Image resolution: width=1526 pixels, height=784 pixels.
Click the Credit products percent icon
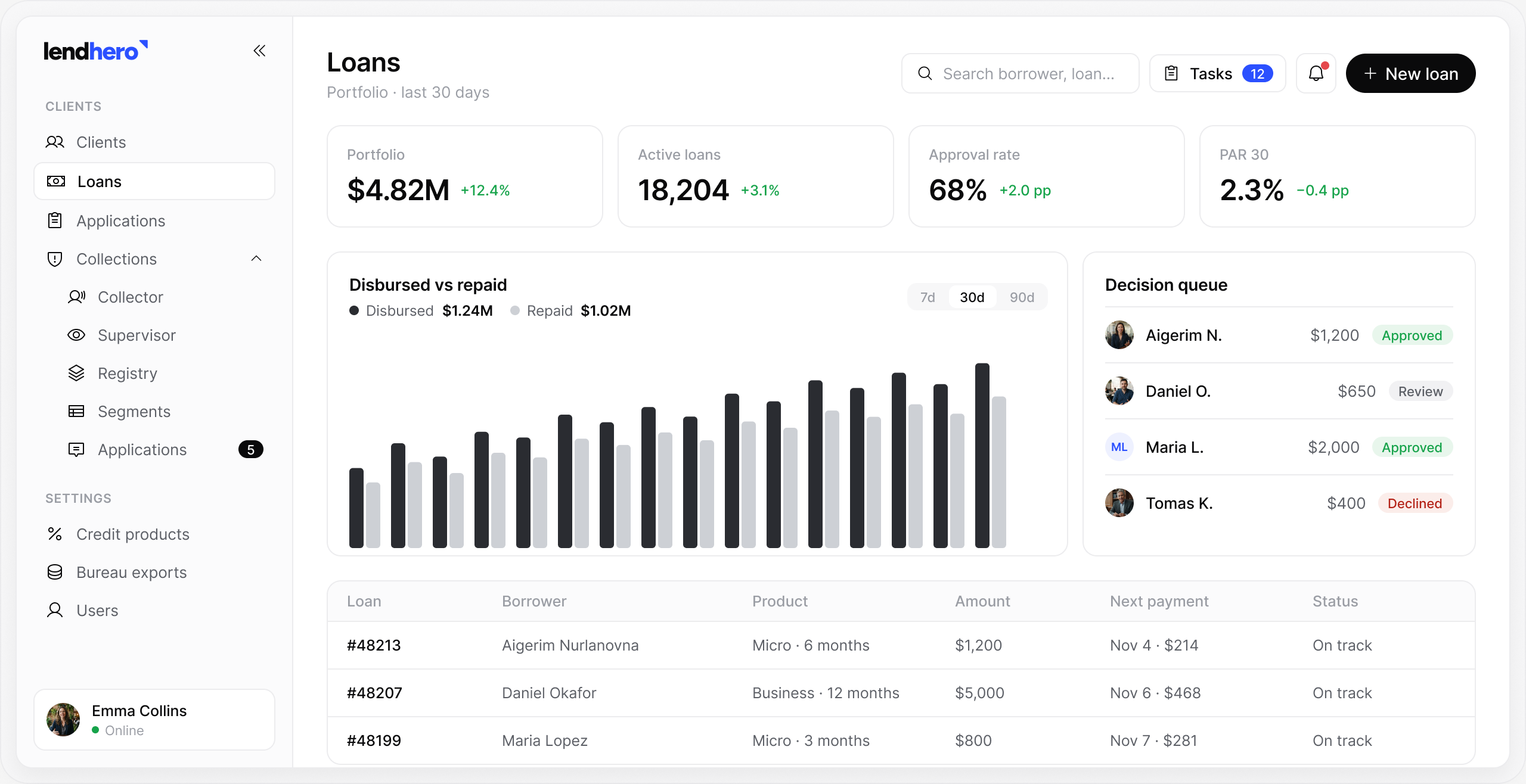click(55, 534)
